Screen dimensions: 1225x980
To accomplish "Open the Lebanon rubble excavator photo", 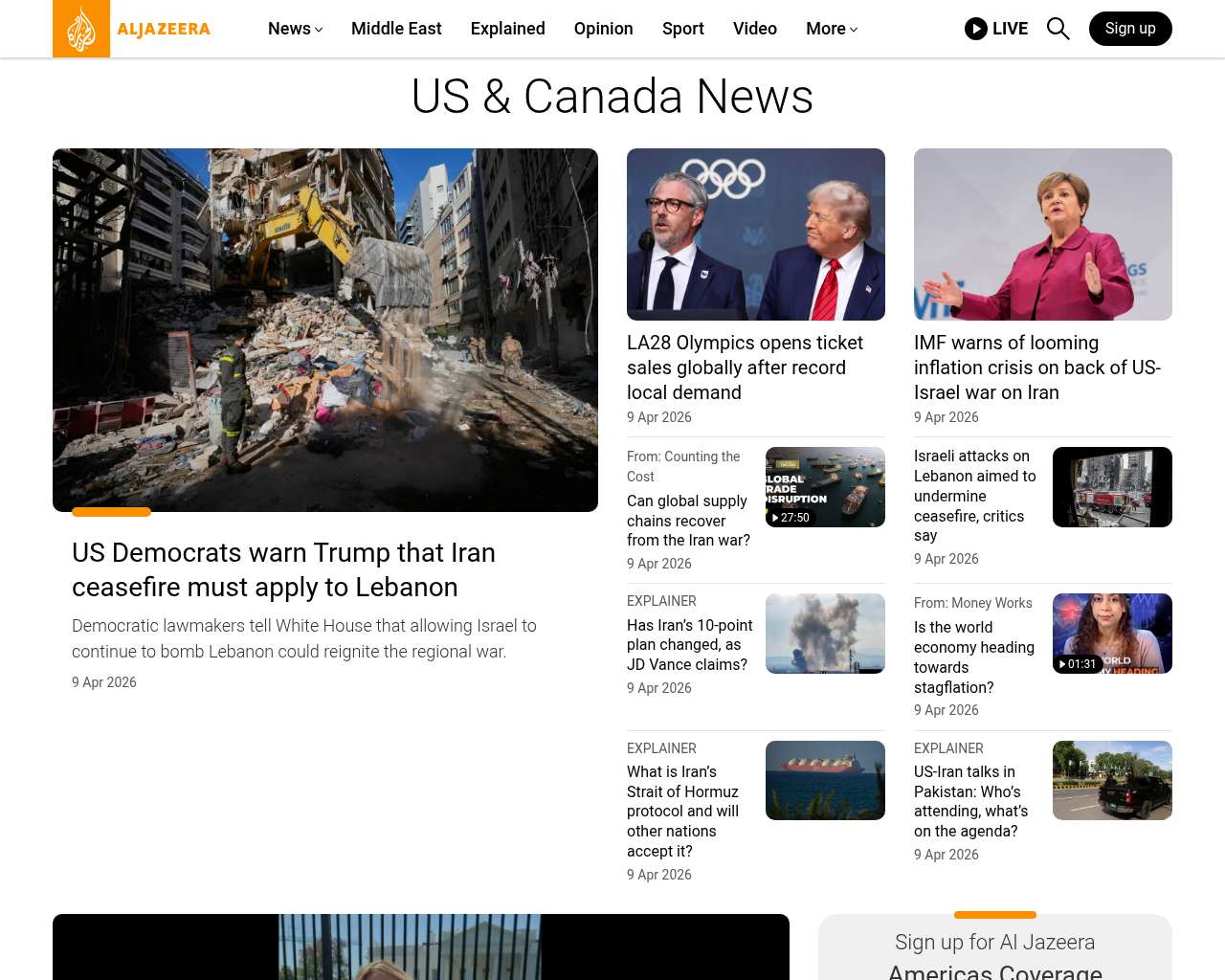I will pos(325,330).
